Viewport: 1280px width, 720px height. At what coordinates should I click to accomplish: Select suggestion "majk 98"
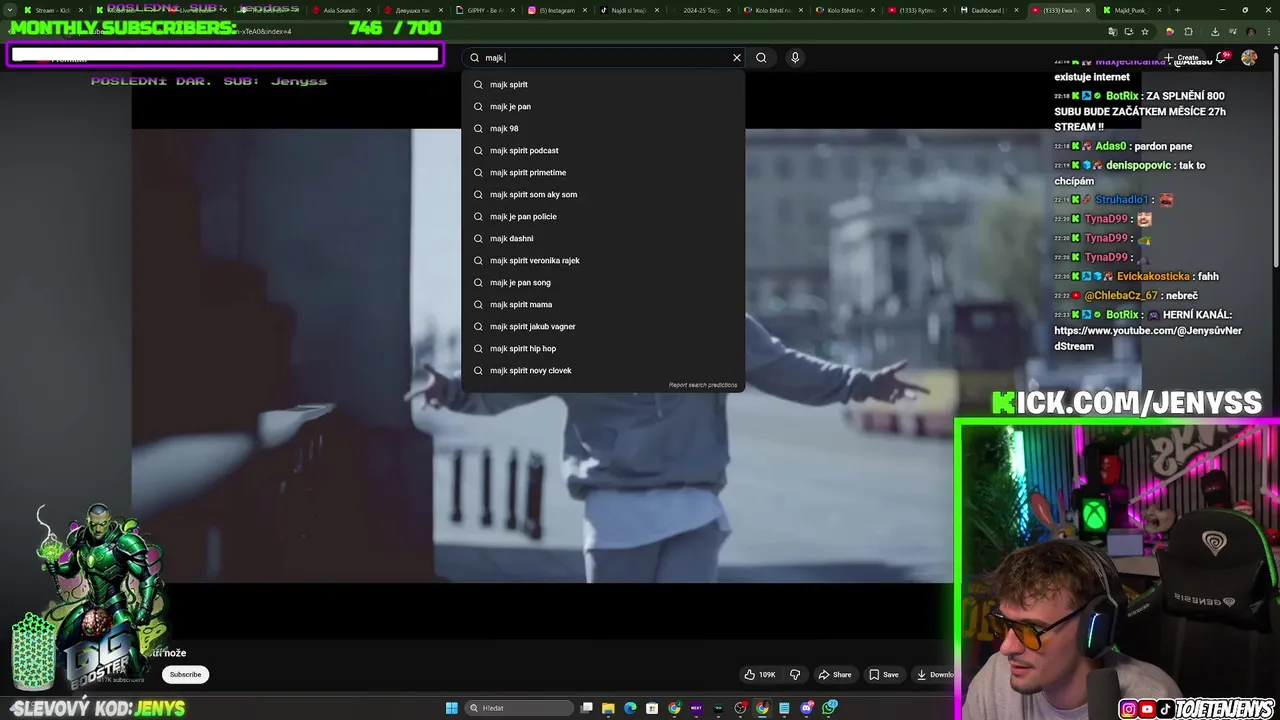(x=603, y=128)
